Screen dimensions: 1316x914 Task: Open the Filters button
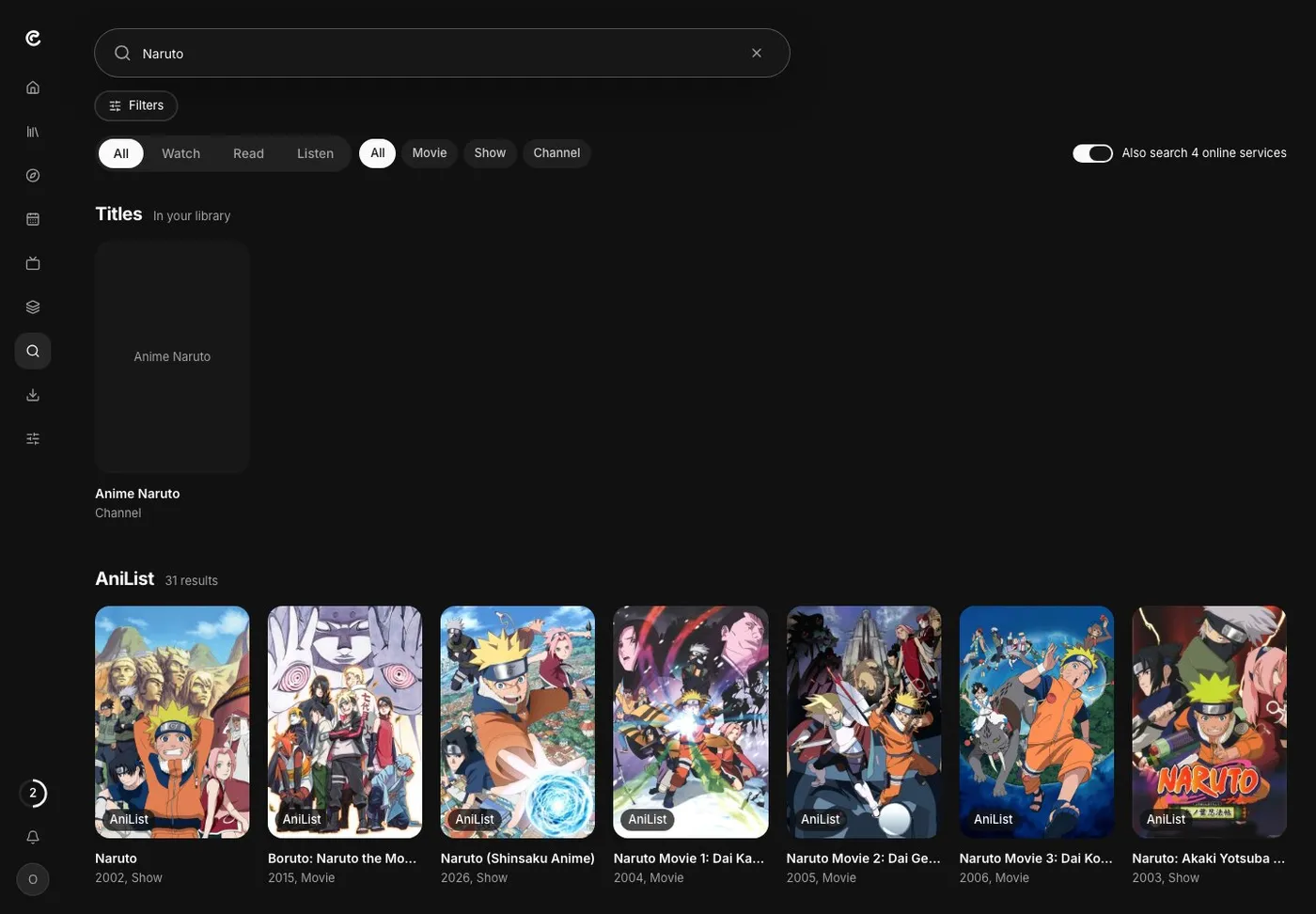pyautogui.click(x=136, y=105)
